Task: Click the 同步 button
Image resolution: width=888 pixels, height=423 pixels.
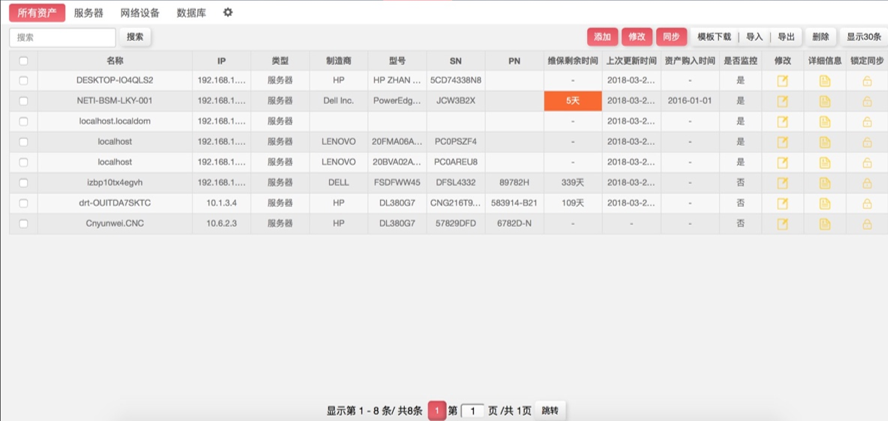Action: coord(671,37)
